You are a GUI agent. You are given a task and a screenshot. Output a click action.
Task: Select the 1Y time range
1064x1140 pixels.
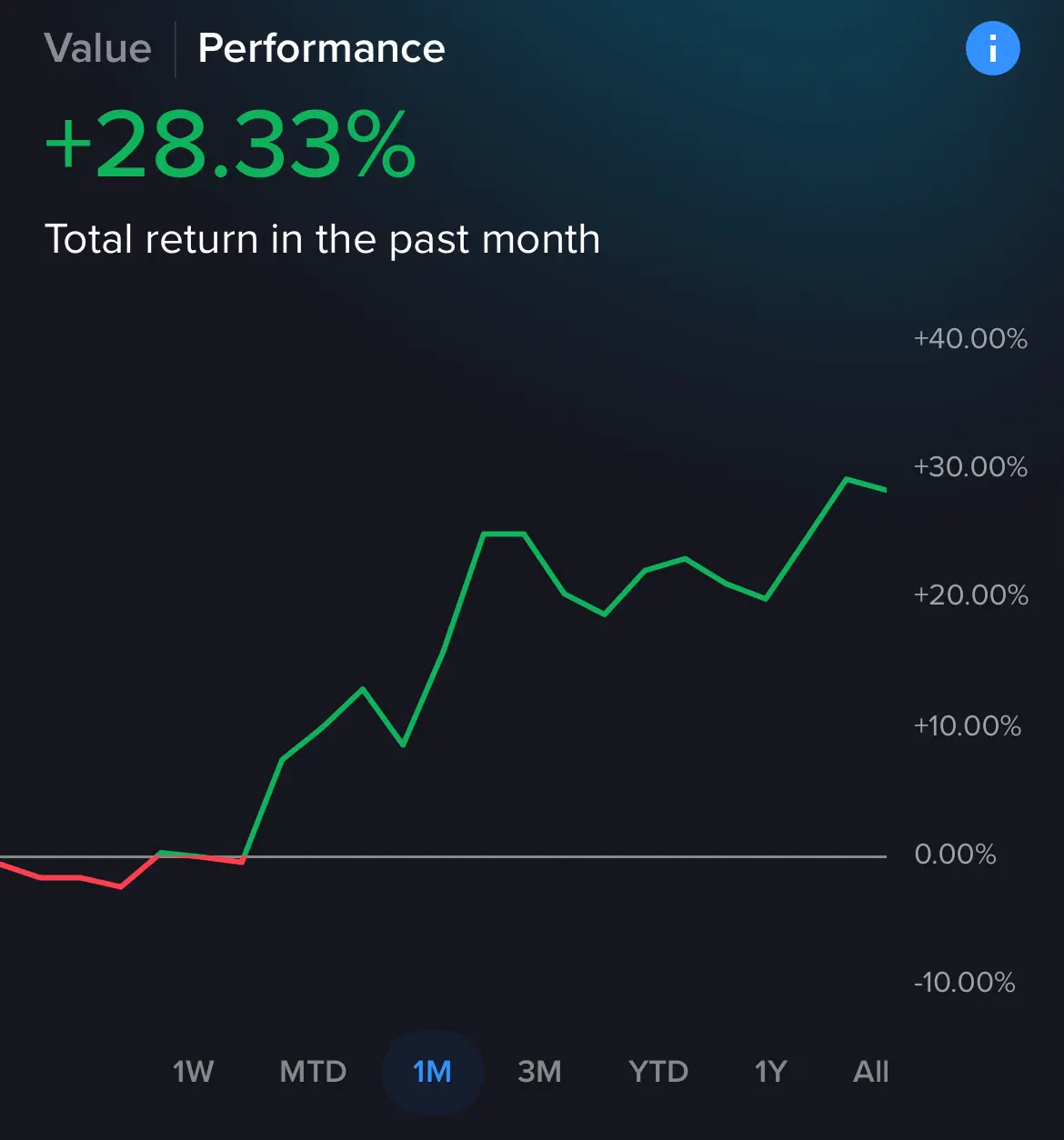(x=770, y=1072)
